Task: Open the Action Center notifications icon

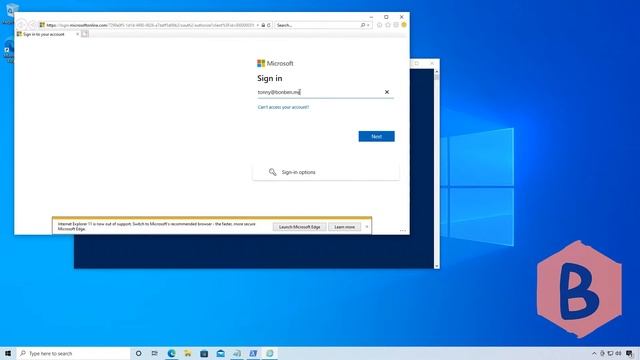Action: point(629,353)
